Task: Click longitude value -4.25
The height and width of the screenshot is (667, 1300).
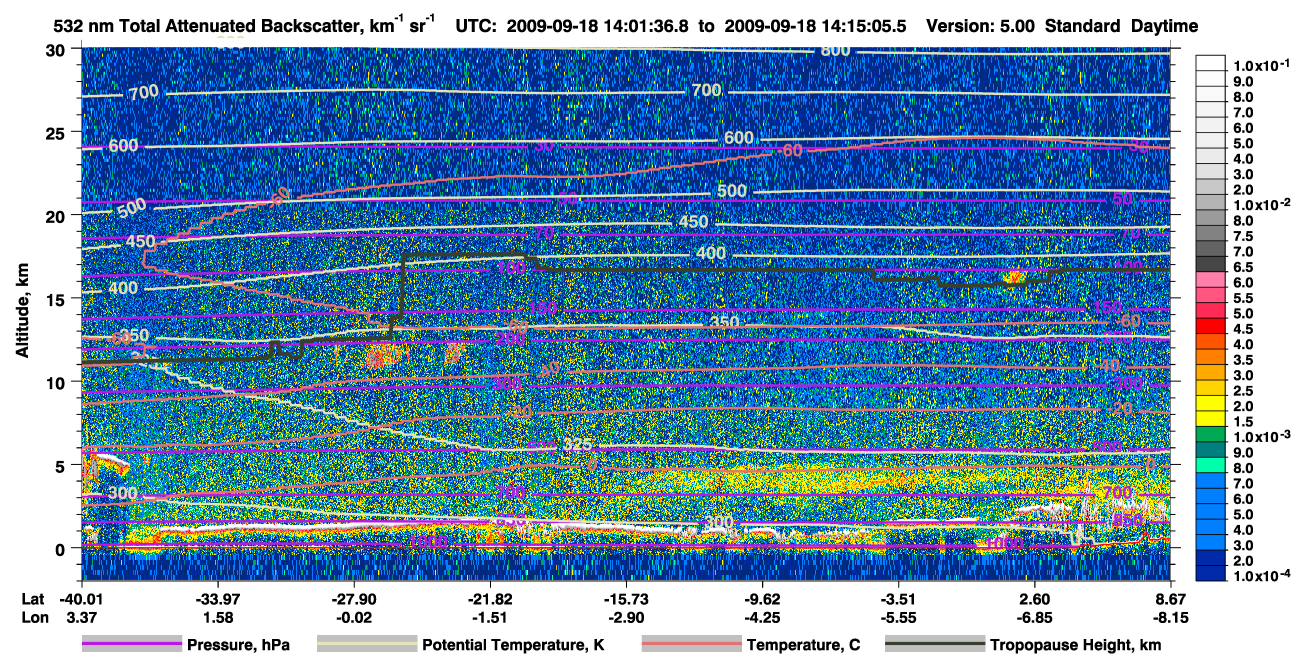Action: 763,617
